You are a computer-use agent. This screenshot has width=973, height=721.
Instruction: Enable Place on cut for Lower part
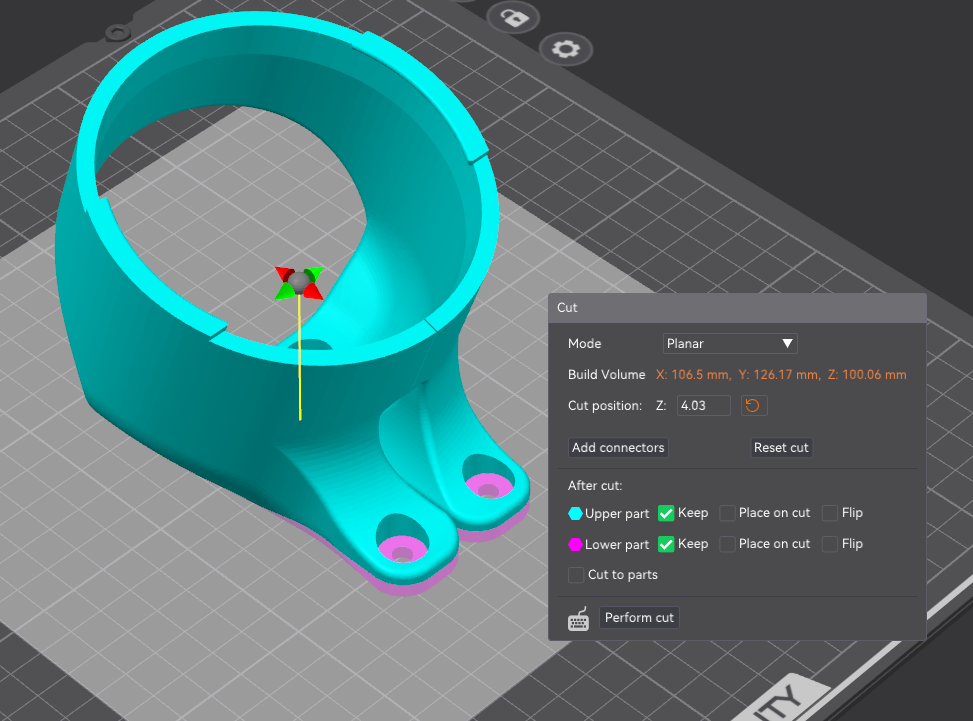tap(727, 545)
